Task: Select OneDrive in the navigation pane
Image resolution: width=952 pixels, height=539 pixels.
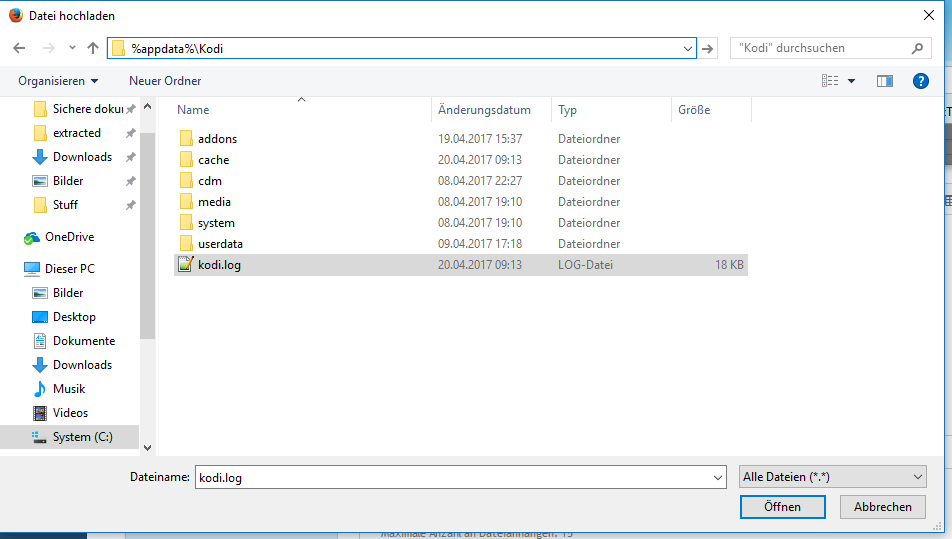Action: (69, 237)
